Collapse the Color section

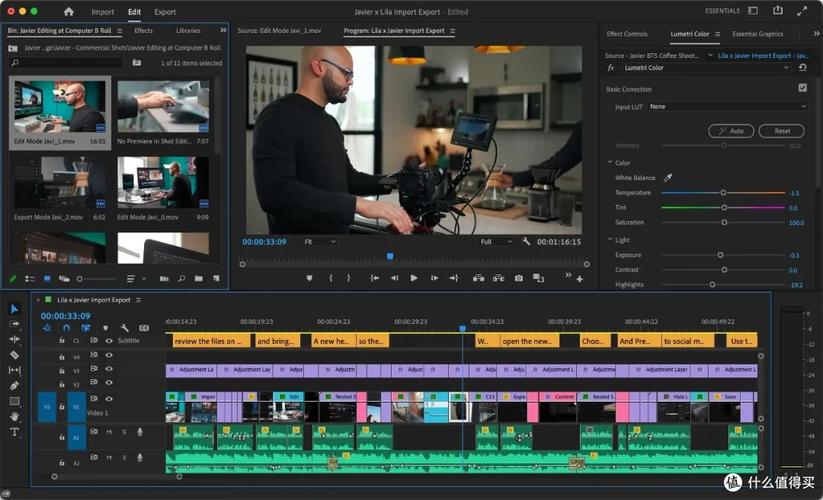[610, 163]
